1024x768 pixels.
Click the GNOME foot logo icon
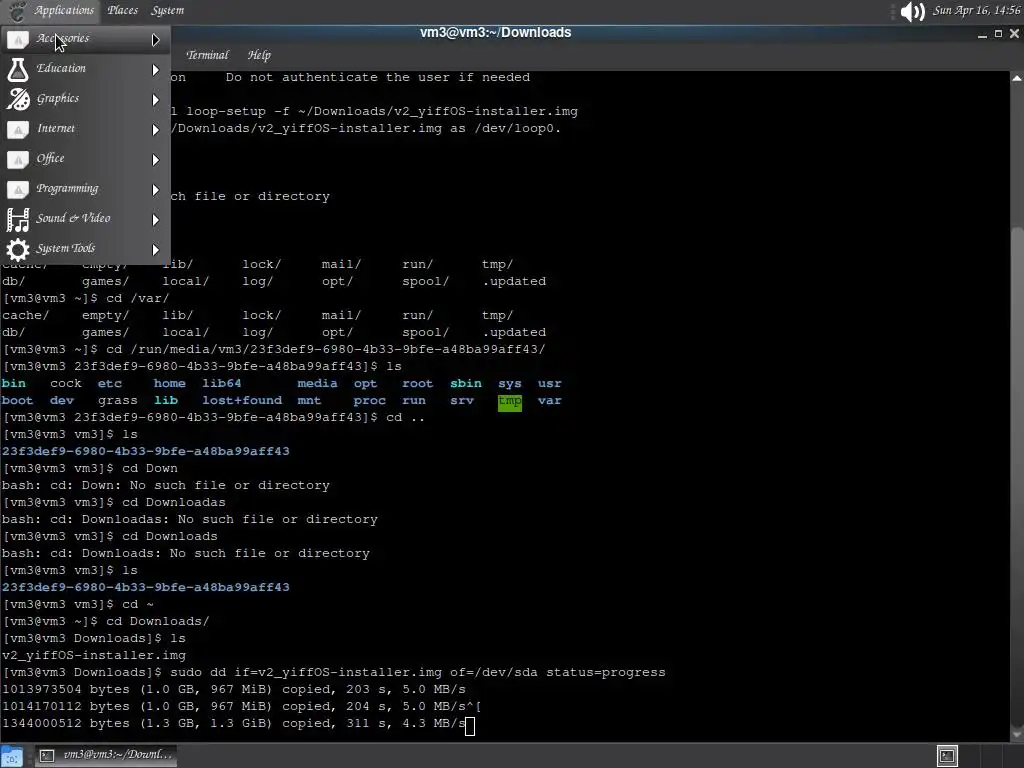16,10
